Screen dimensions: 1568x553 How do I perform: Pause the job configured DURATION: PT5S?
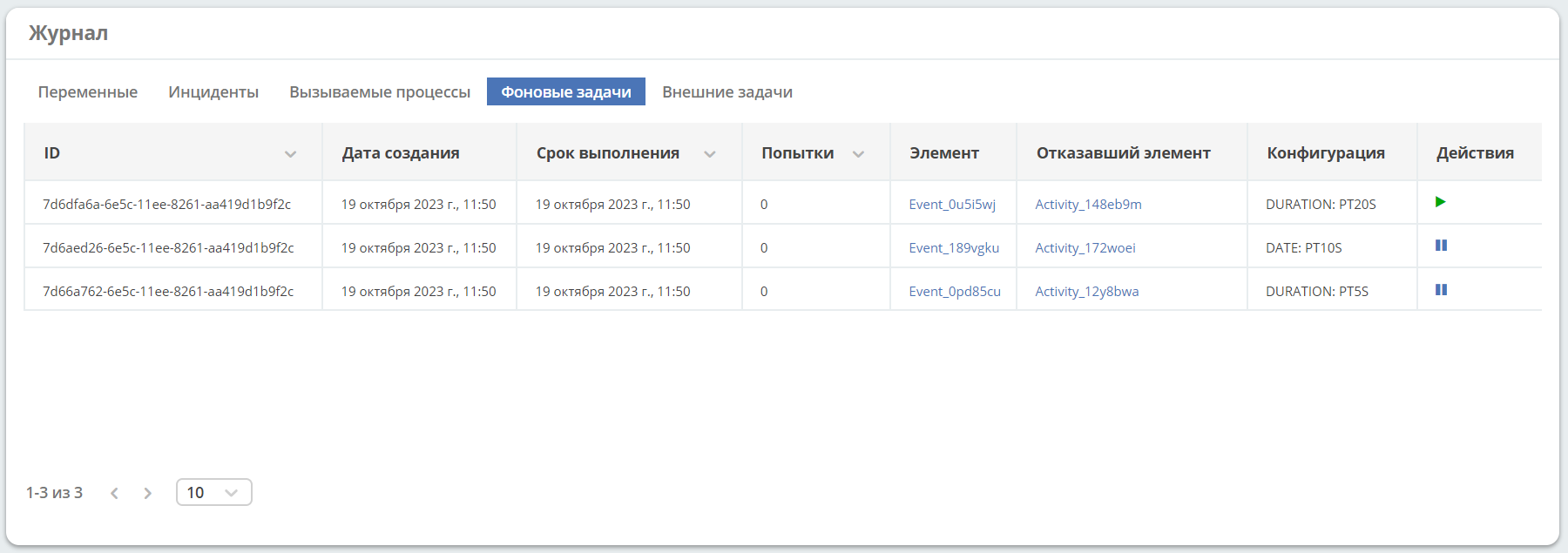pyautogui.click(x=1441, y=290)
